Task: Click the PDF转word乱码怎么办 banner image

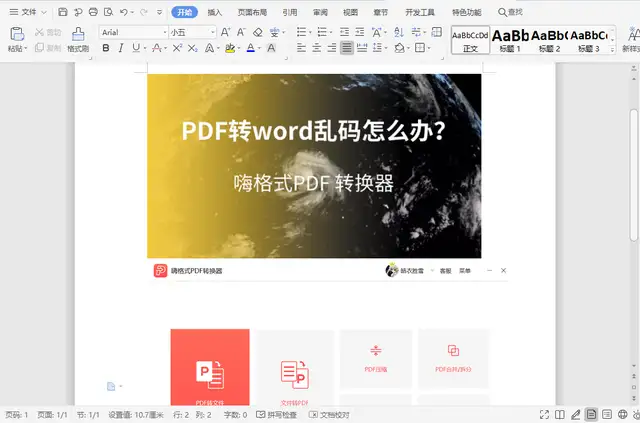Action: coord(314,165)
